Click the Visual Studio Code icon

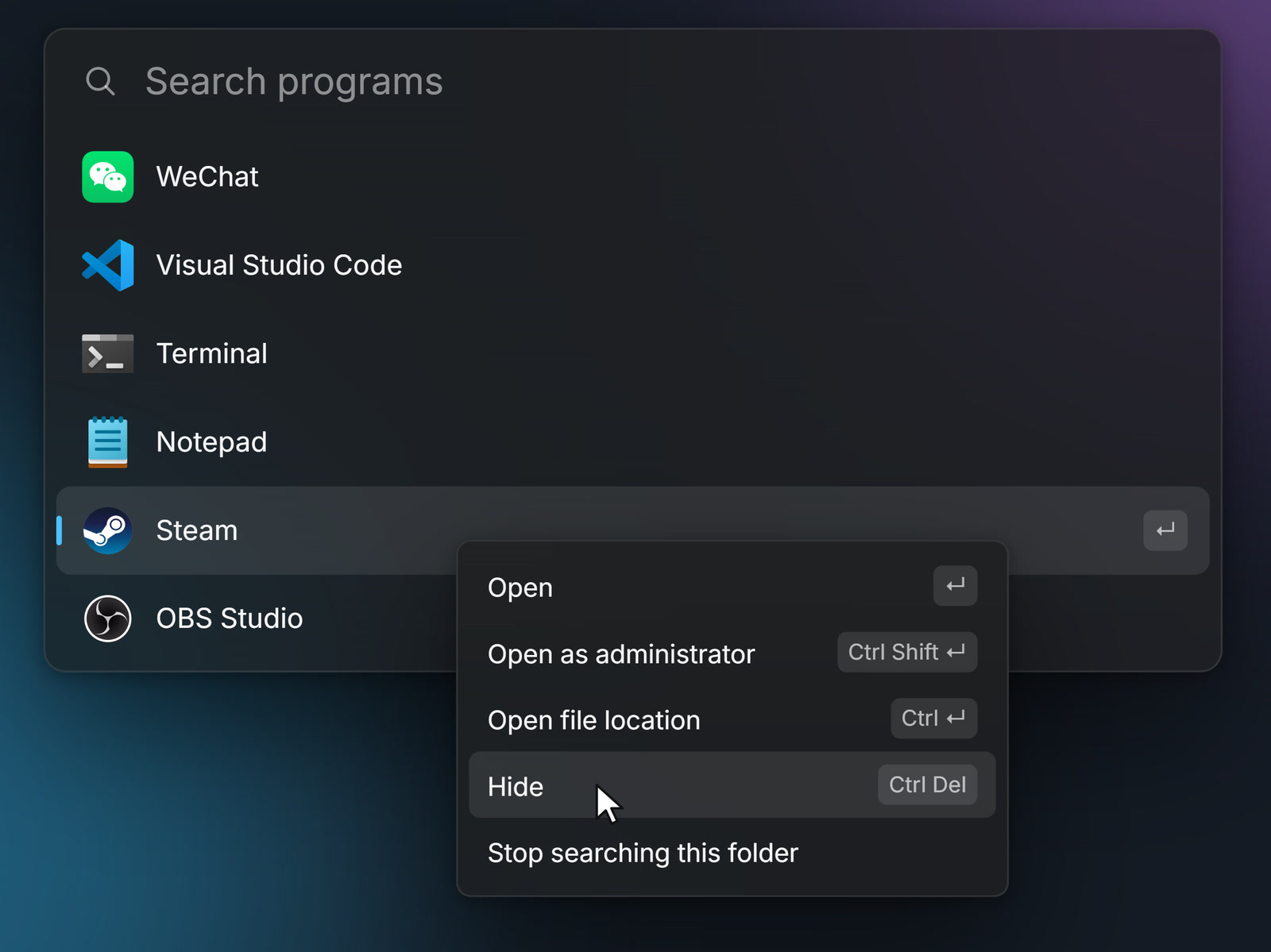pyautogui.click(x=108, y=265)
